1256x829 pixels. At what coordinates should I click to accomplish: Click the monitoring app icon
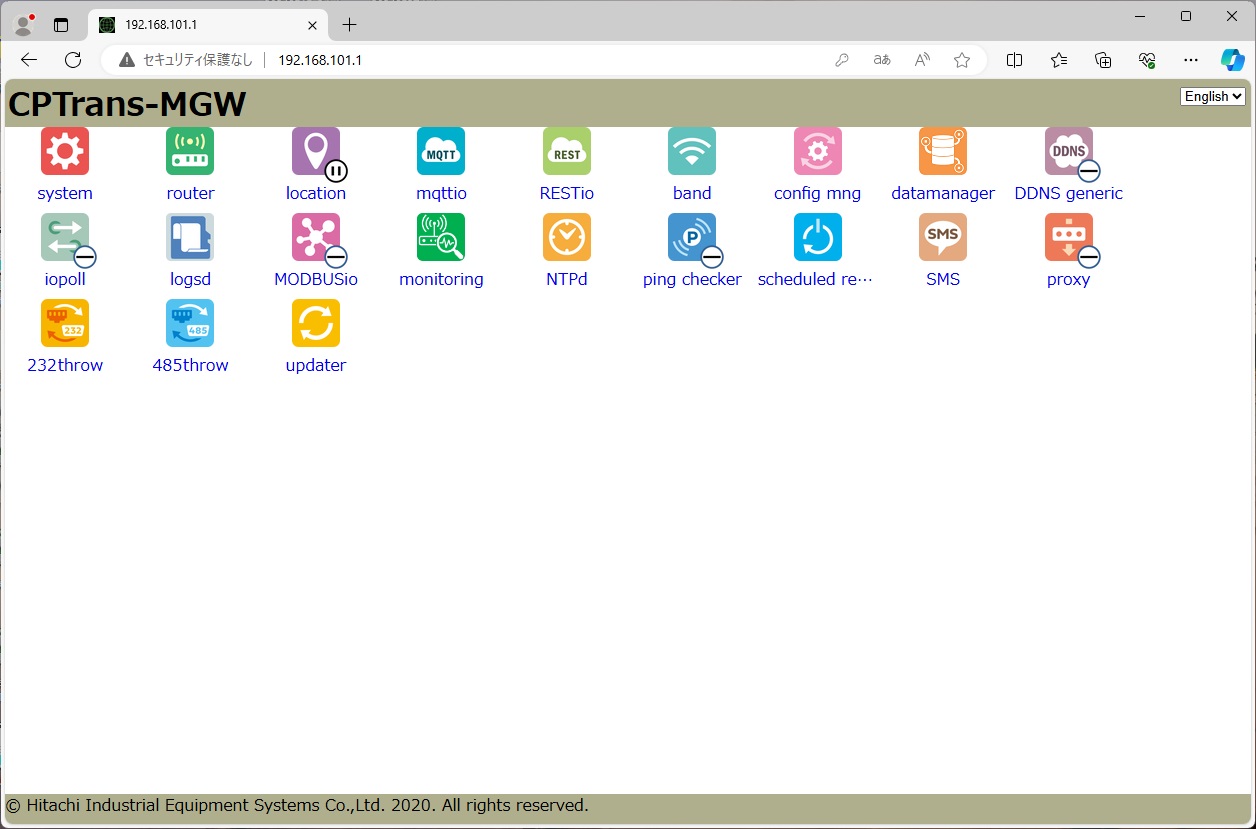coord(441,238)
